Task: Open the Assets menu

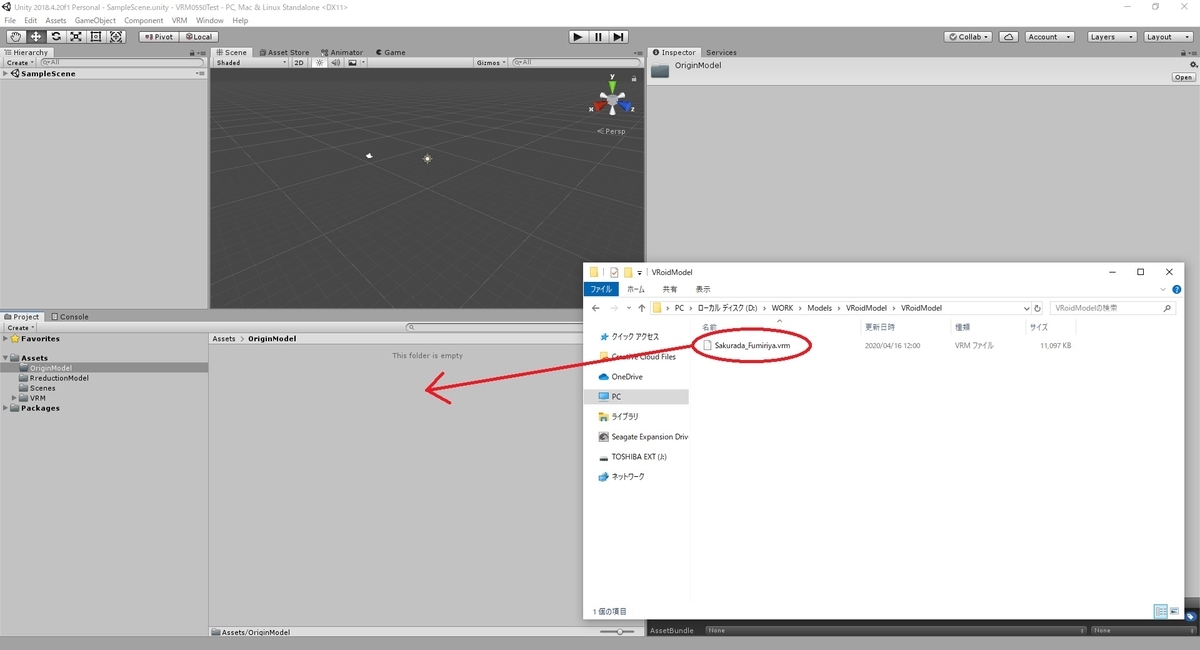Action: 56,20
